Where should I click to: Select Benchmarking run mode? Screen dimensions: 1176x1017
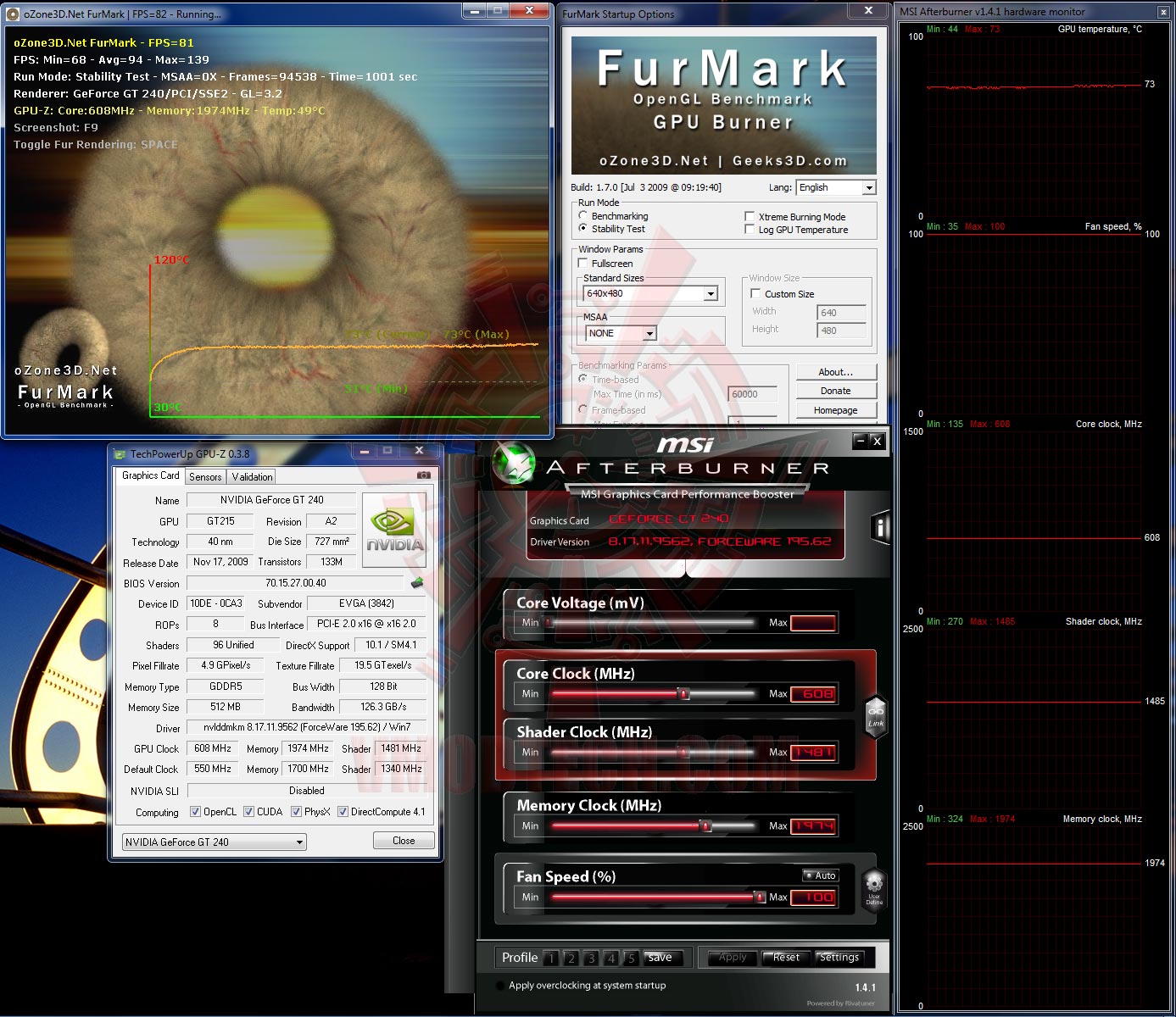click(x=583, y=216)
